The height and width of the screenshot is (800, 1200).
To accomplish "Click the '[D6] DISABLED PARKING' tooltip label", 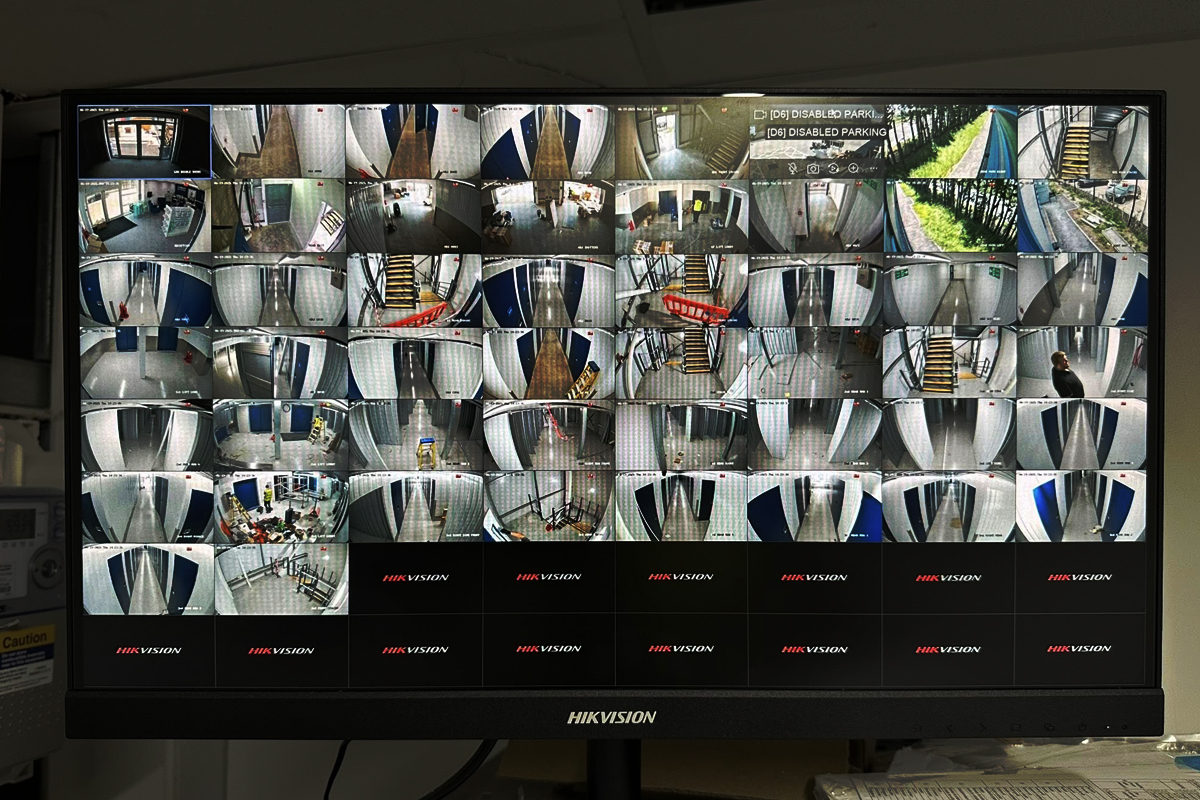I will [x=826, y=132].
